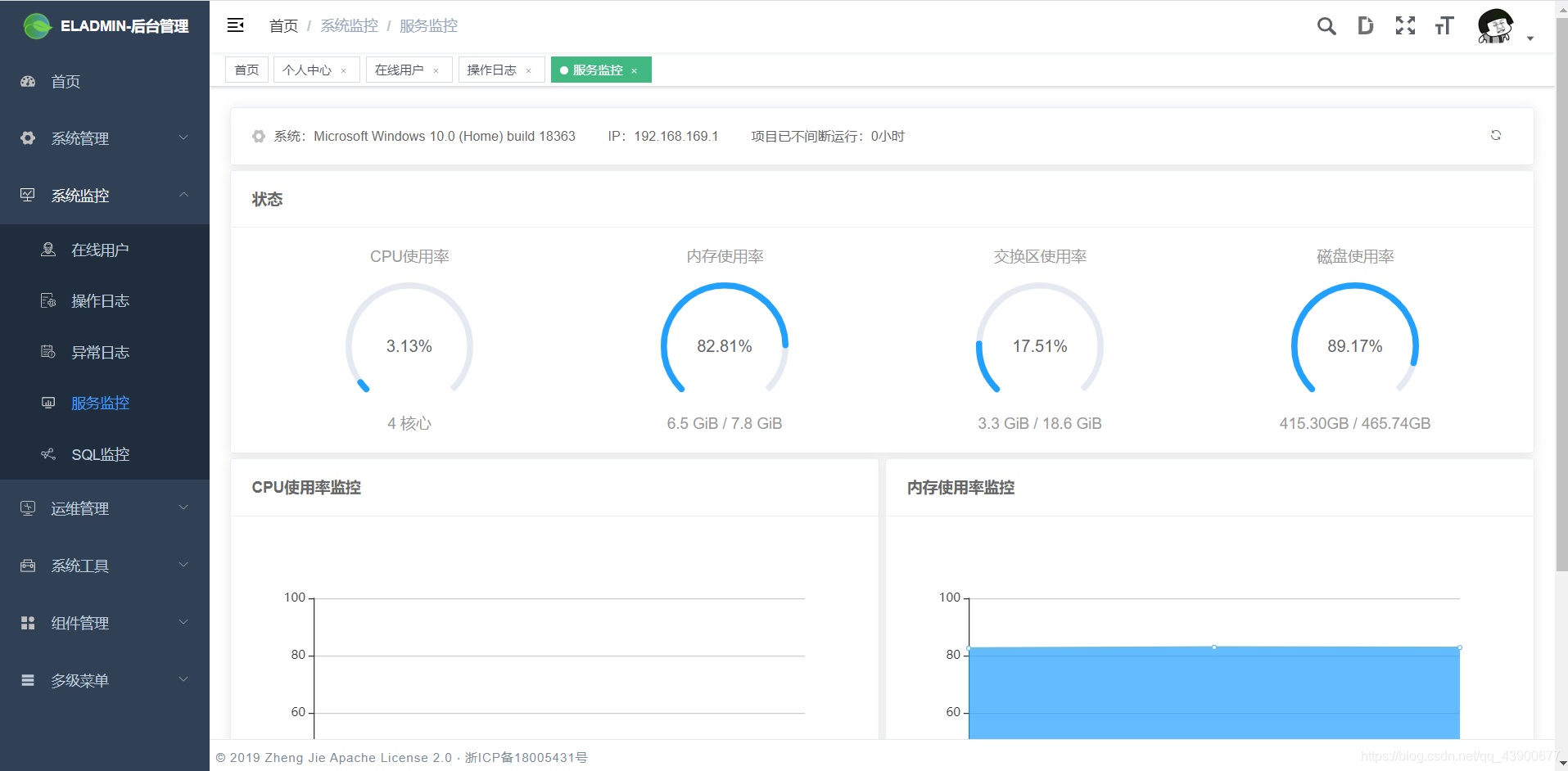This screenshot has width=1568, height=771.
Task: Click the swap usage gauge 17.51%
Action: click(x=1040, y=340)
